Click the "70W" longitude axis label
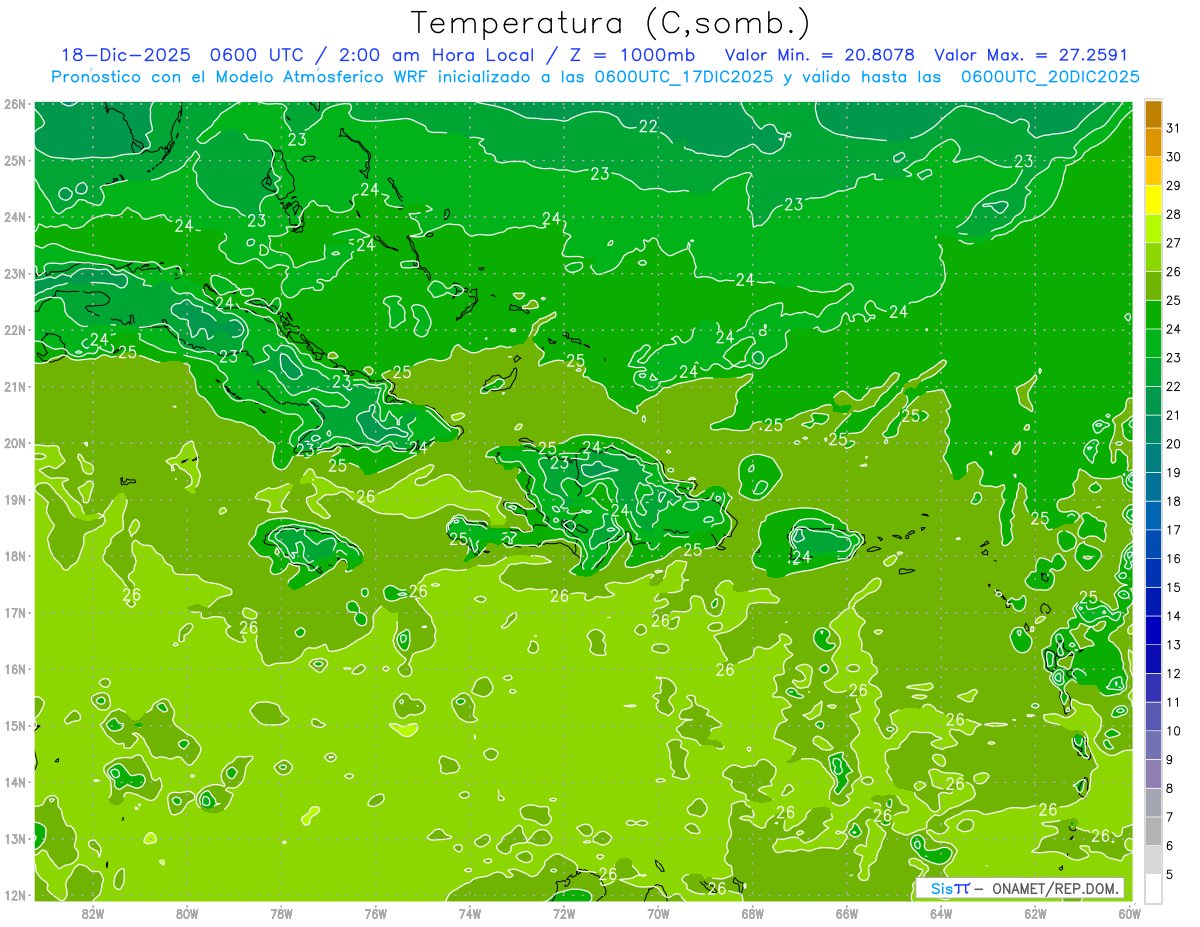This screenshot has width=1200, height=927. tap(658, 913)
